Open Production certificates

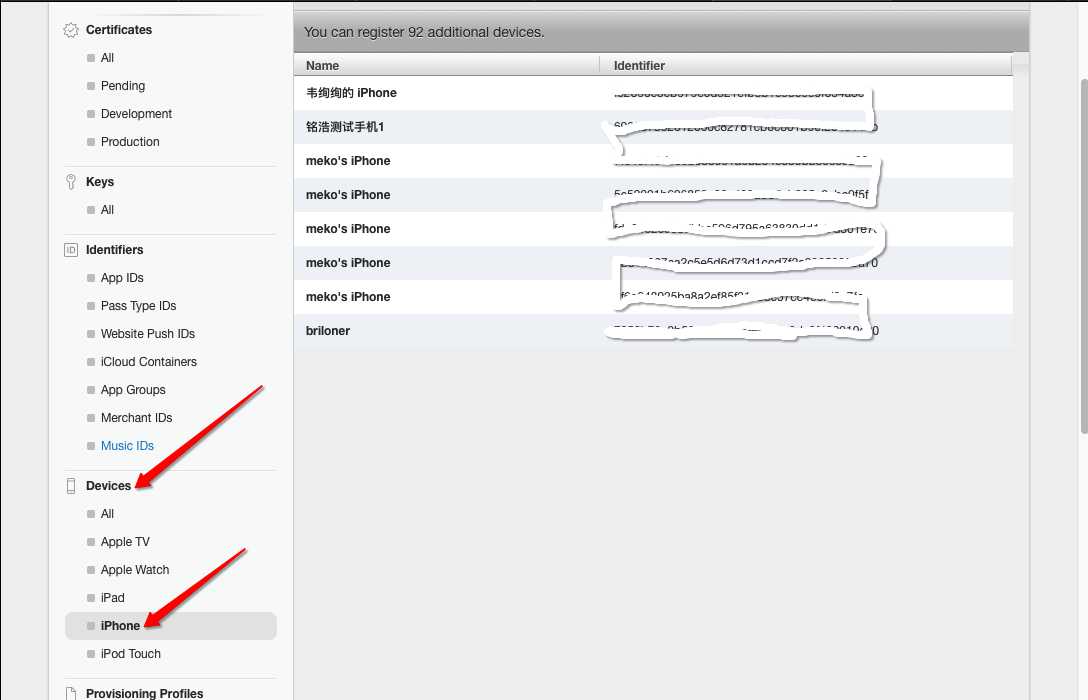coord(130,142)
